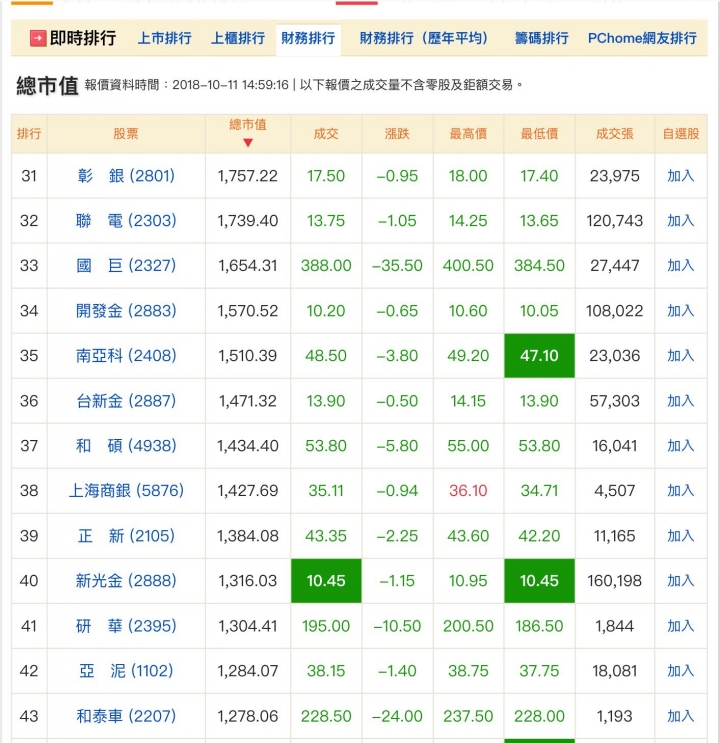Click the red sort arrow under 總市值
This screenshot has width=720, height=743.
247,142
